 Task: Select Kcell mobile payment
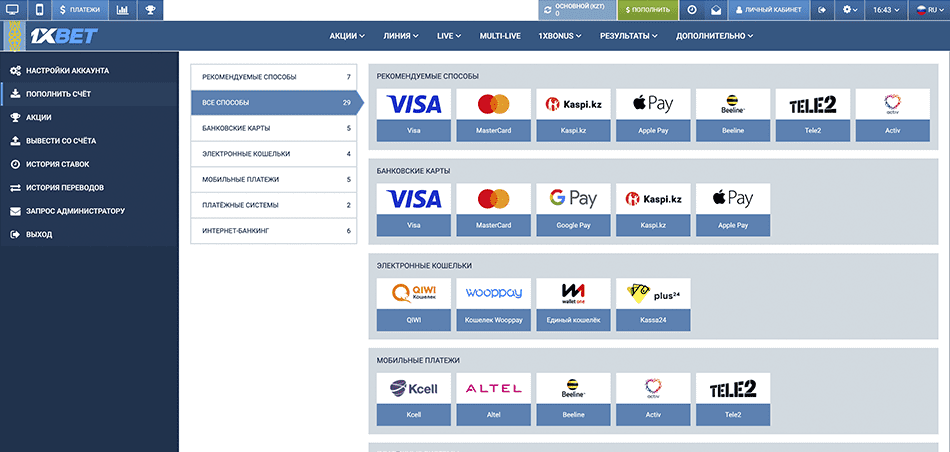(414, 399)
